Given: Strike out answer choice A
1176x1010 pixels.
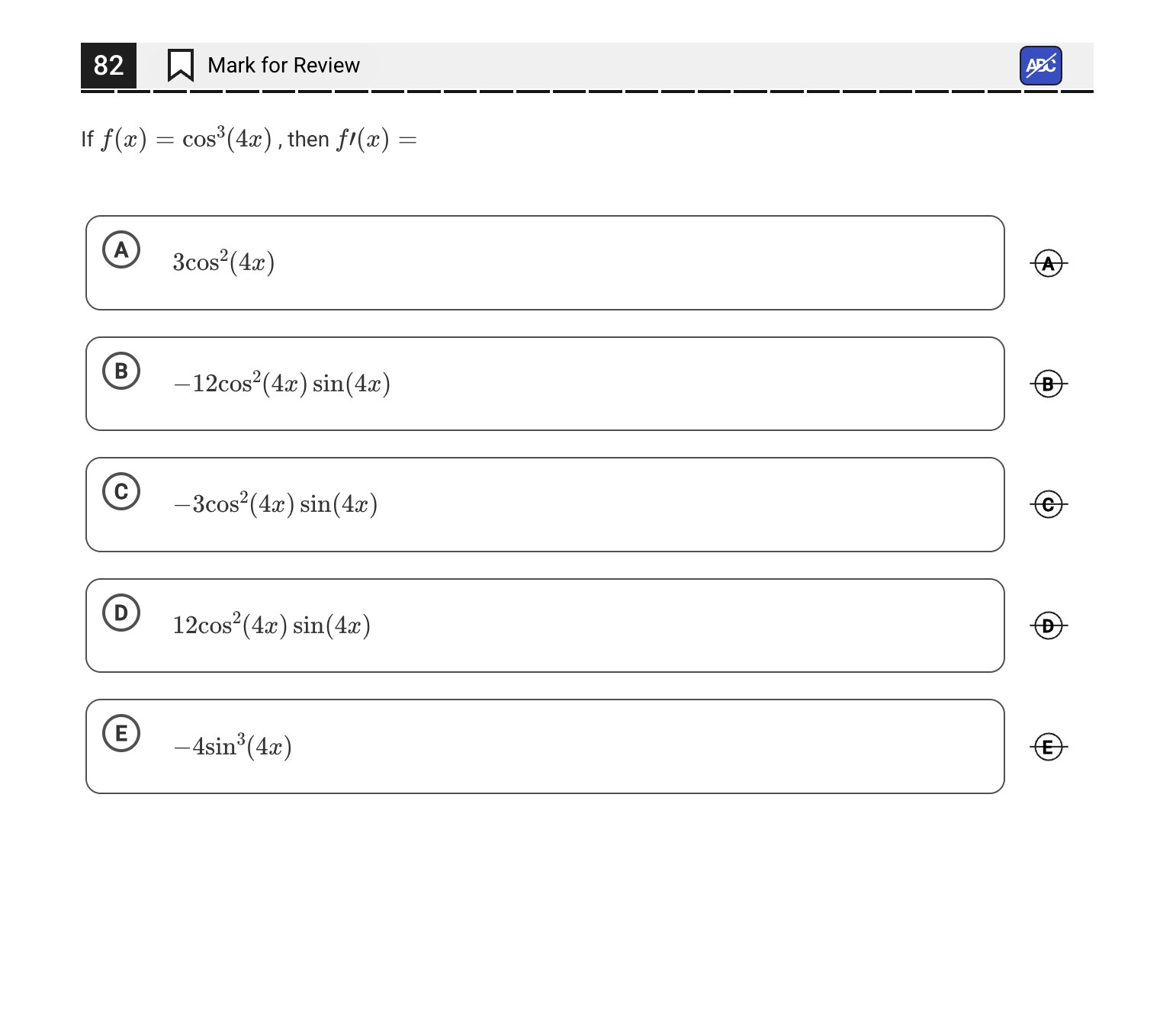Looking at the screenshot, I should coord(1049,263).
